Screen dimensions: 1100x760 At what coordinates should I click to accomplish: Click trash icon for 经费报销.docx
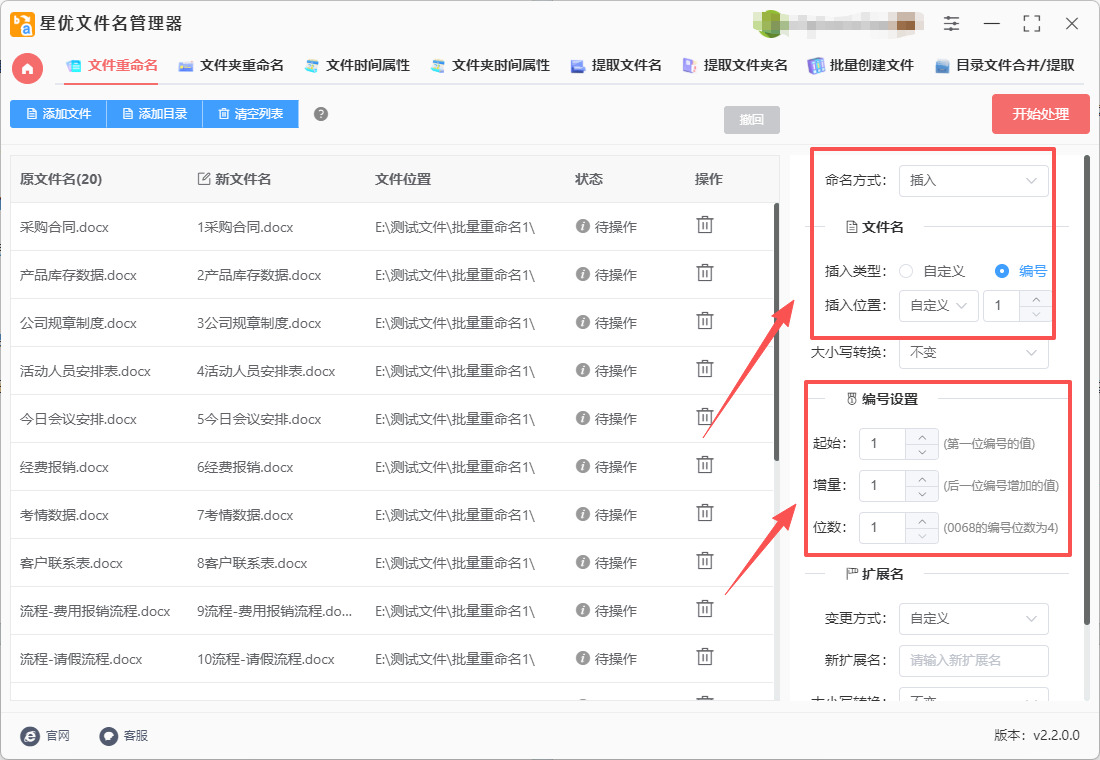(x=704, y=465)
